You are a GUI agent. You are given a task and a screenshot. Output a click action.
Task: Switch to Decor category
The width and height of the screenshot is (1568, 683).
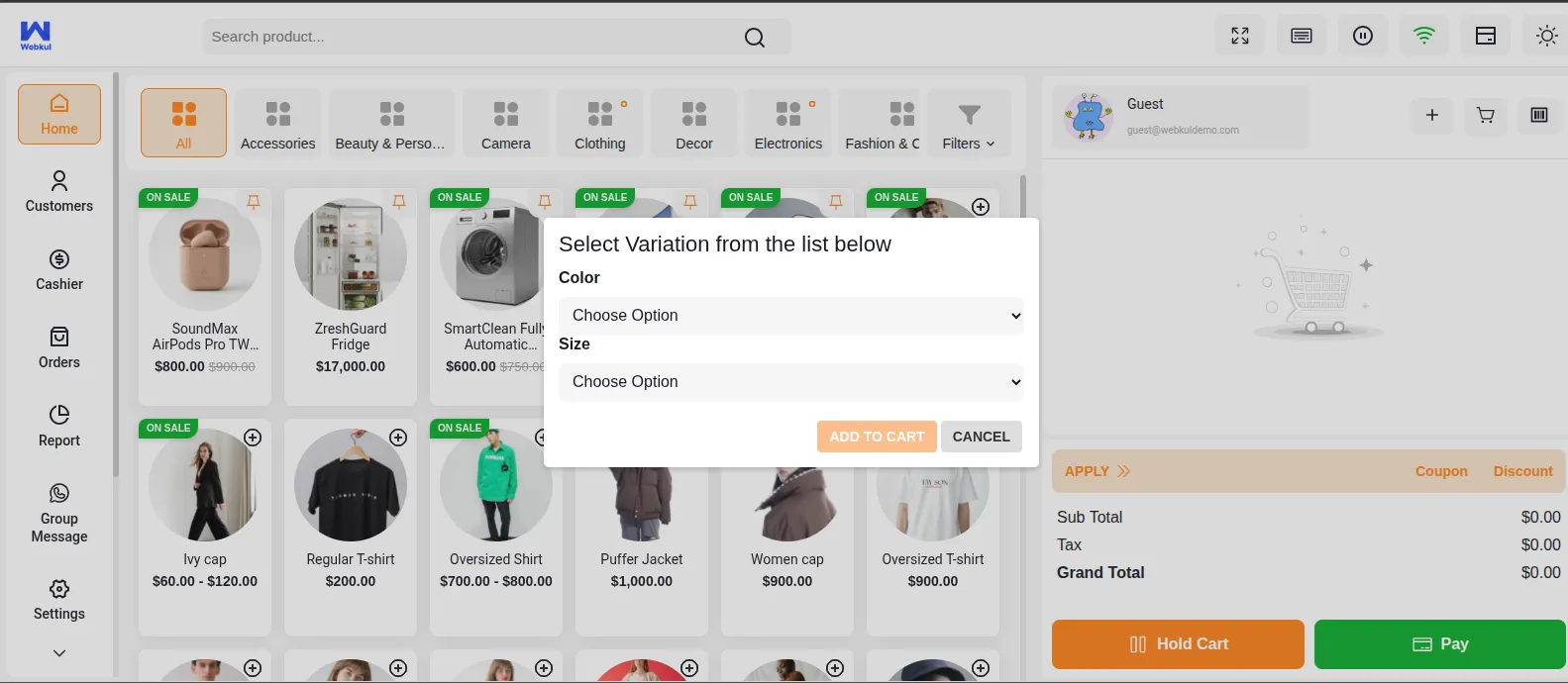694,123
